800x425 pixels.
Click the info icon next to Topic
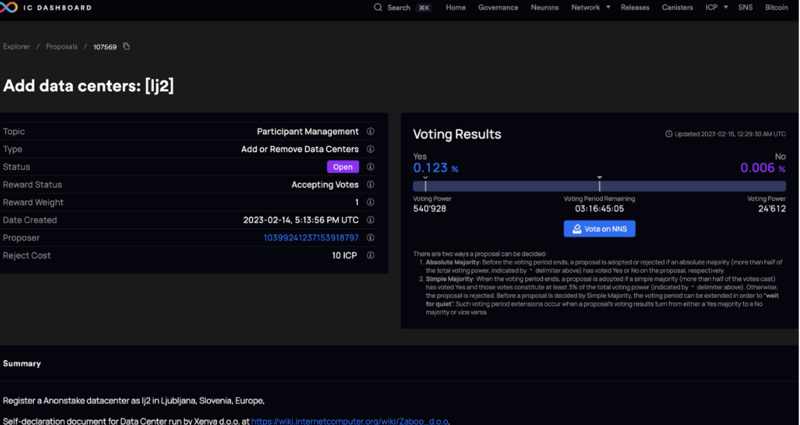click(370, 132)
